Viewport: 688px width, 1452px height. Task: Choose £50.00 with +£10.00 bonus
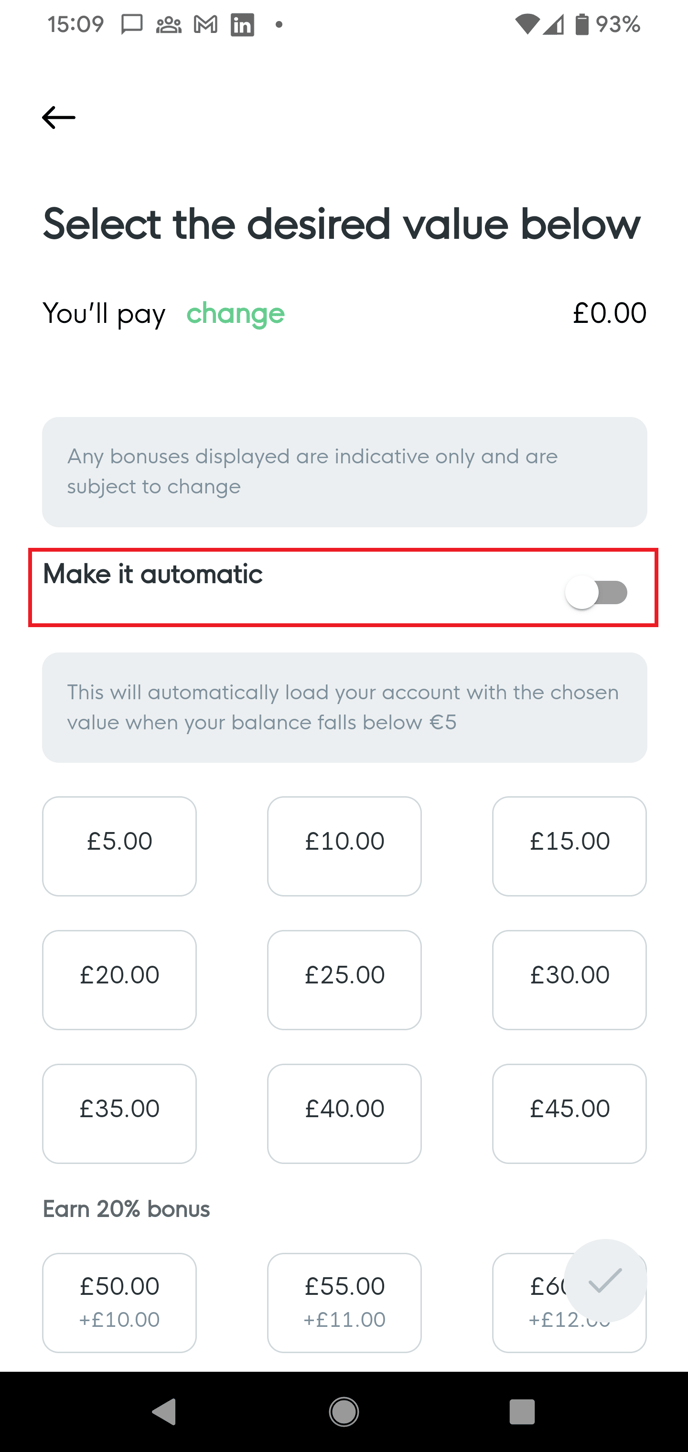(x=119, y=1302)
